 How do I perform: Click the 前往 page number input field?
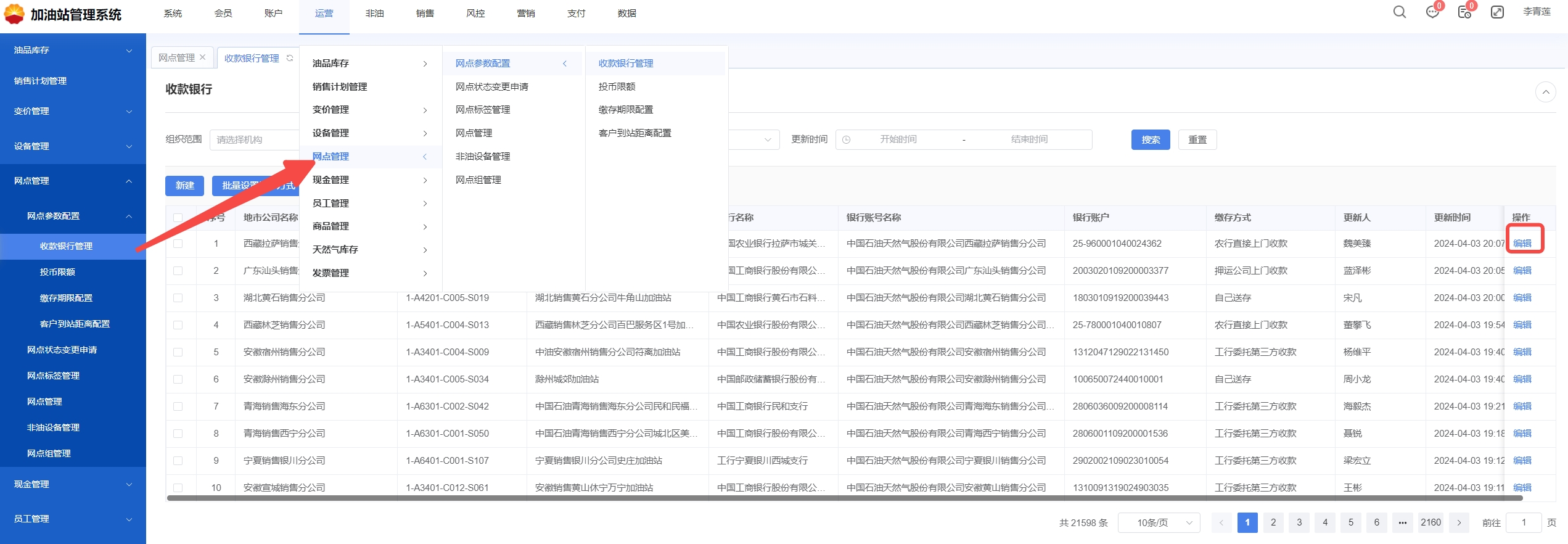point(1523,522)
